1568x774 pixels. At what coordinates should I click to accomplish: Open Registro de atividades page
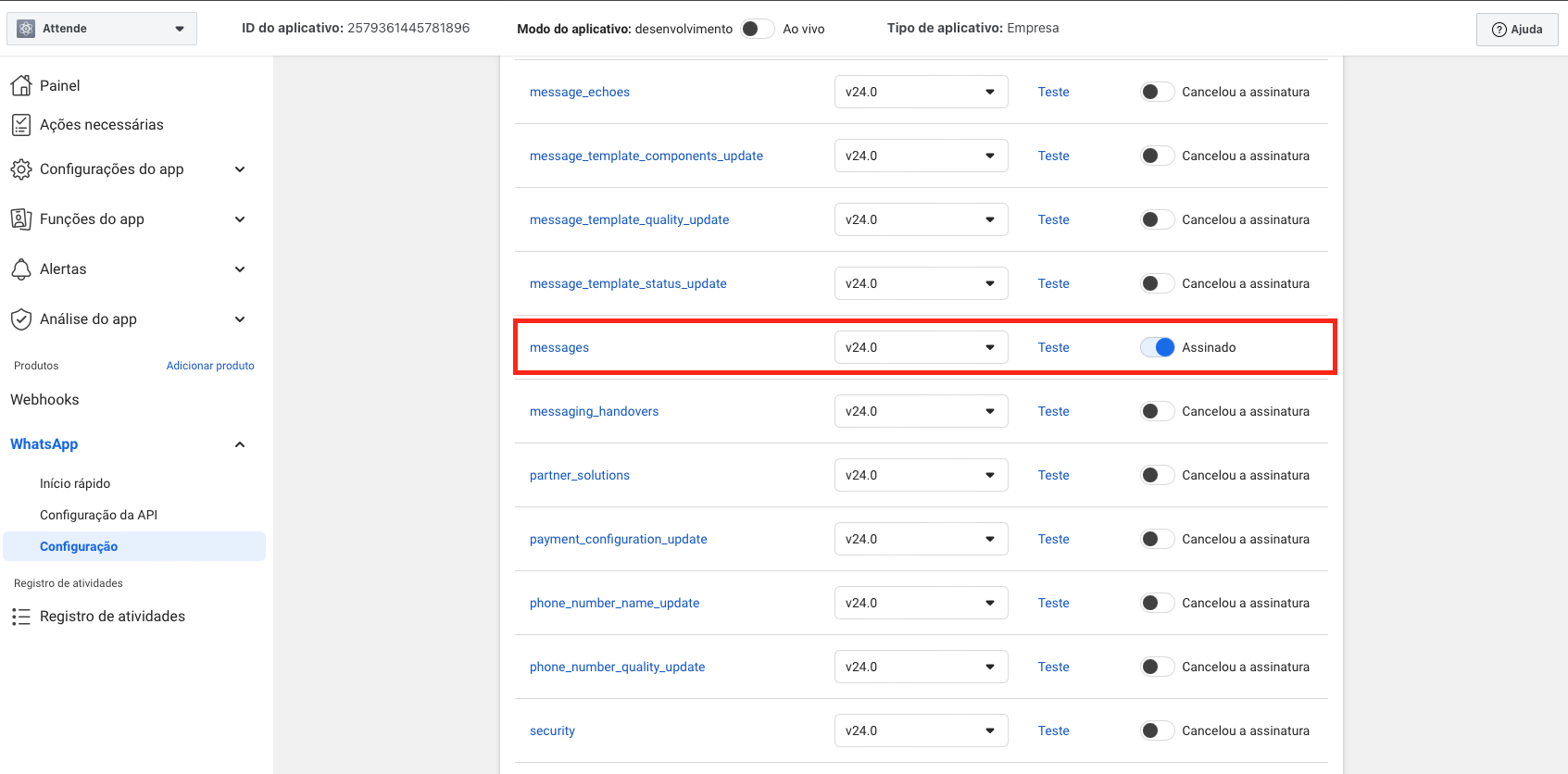(112, 617)
